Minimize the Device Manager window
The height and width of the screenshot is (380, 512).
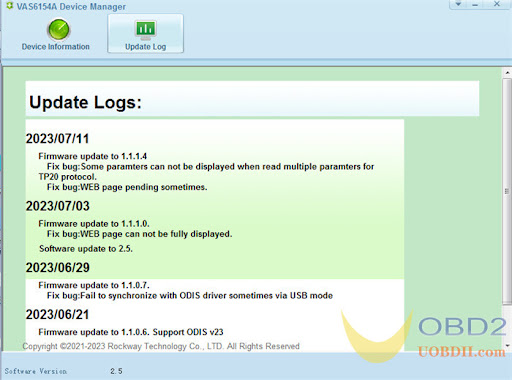pyautogui.click(x=475, y=4)
